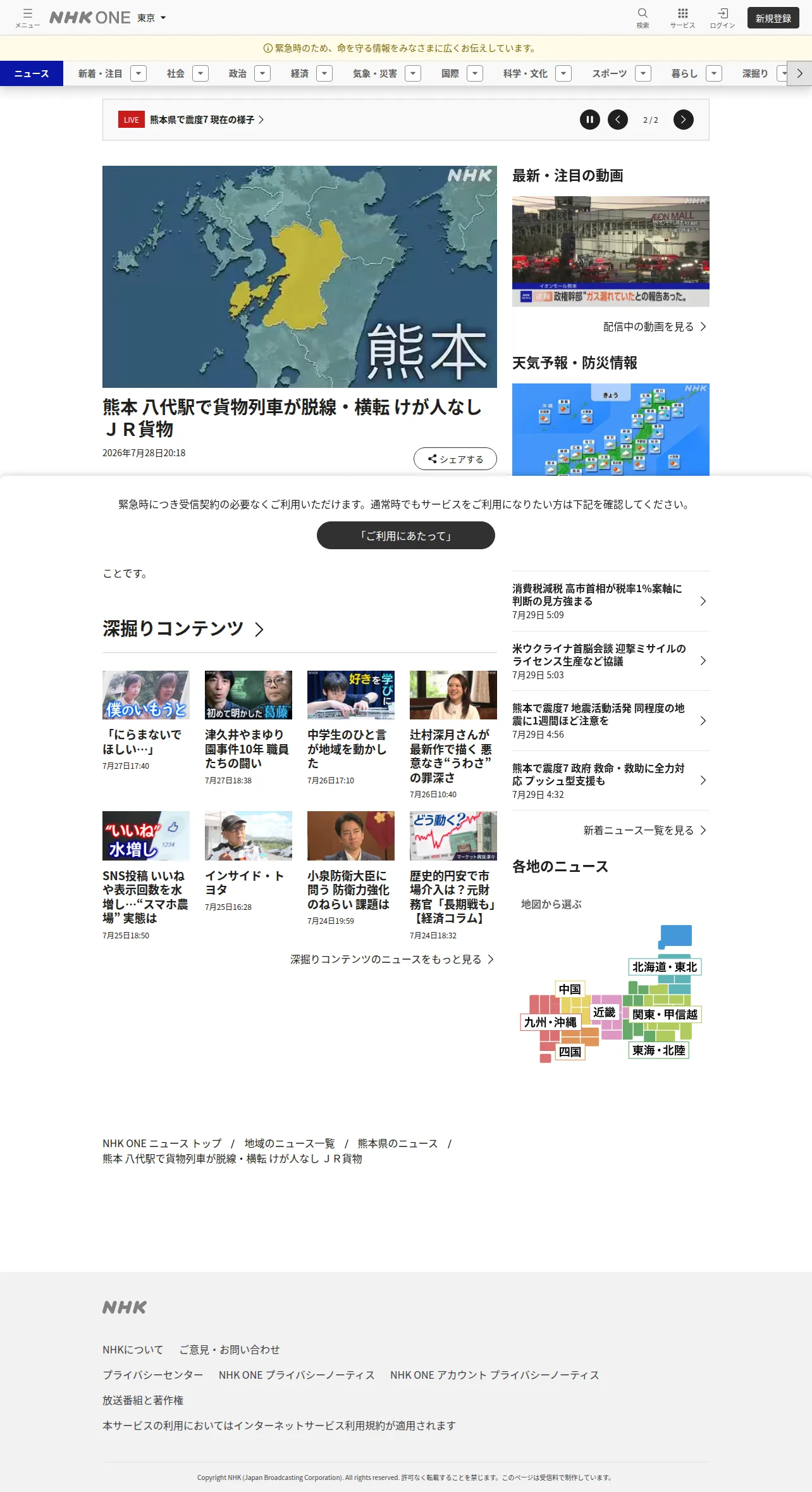Open the 中学生のひと言 article thumbnail
This screenshot has width=812, height=1492.
pos(351,695)
